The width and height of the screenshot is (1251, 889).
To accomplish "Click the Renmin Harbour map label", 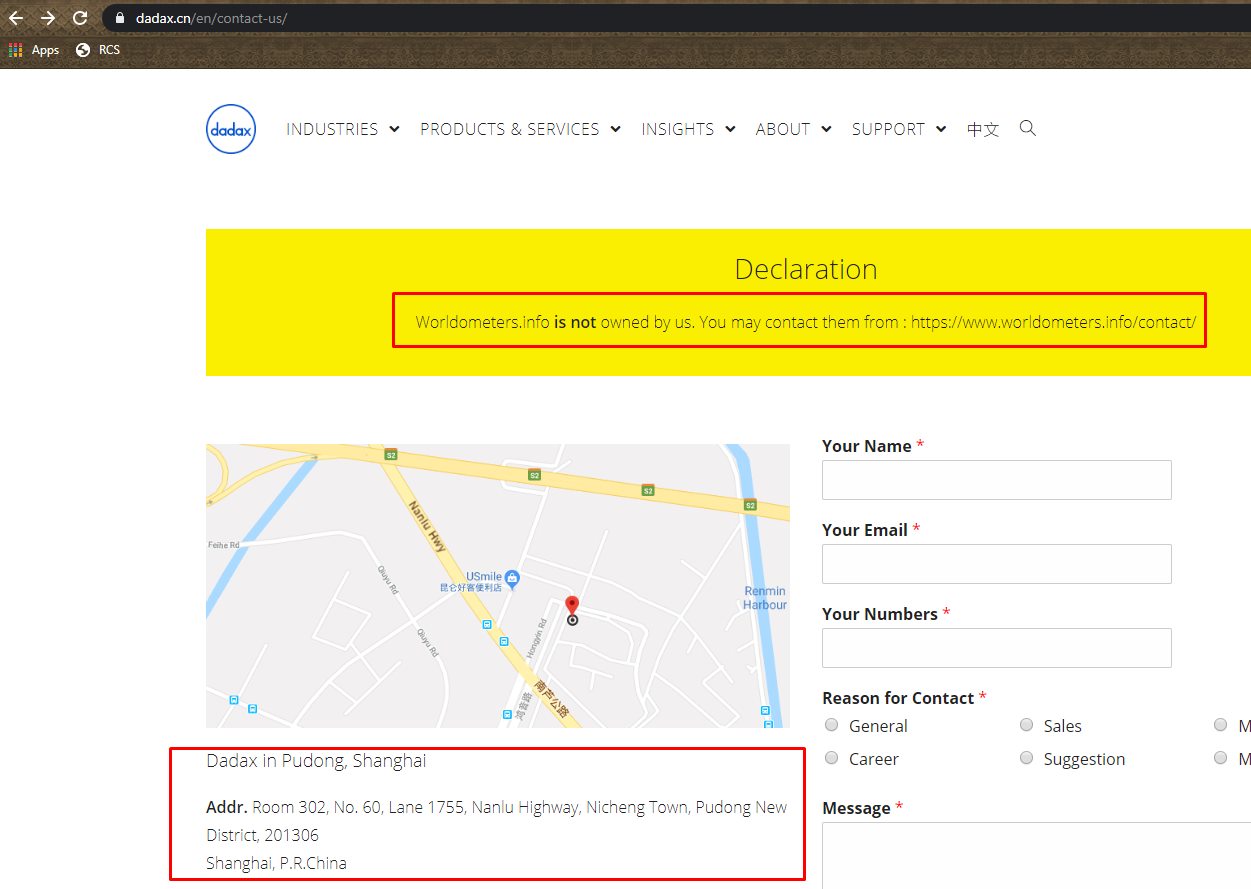I will [765, 598].
